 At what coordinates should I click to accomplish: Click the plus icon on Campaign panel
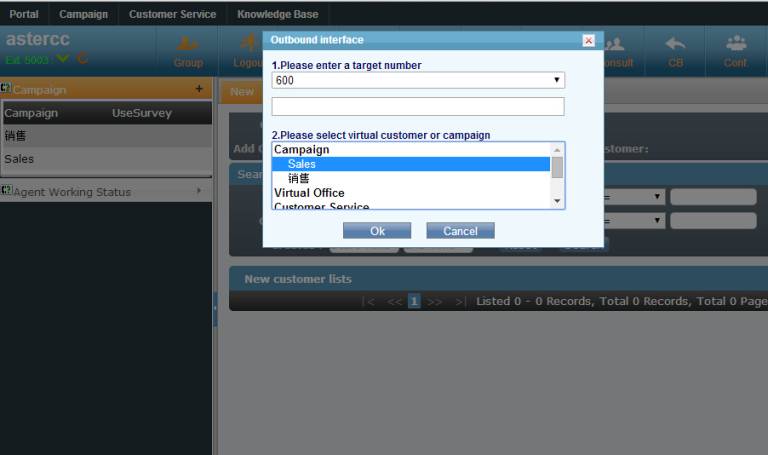pyautogui.click(x=199, y=89)
